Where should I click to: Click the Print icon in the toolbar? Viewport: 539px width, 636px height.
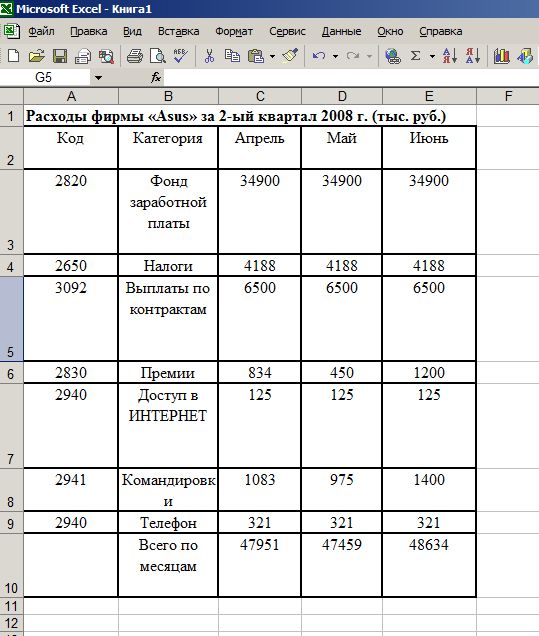click(134, 56)
